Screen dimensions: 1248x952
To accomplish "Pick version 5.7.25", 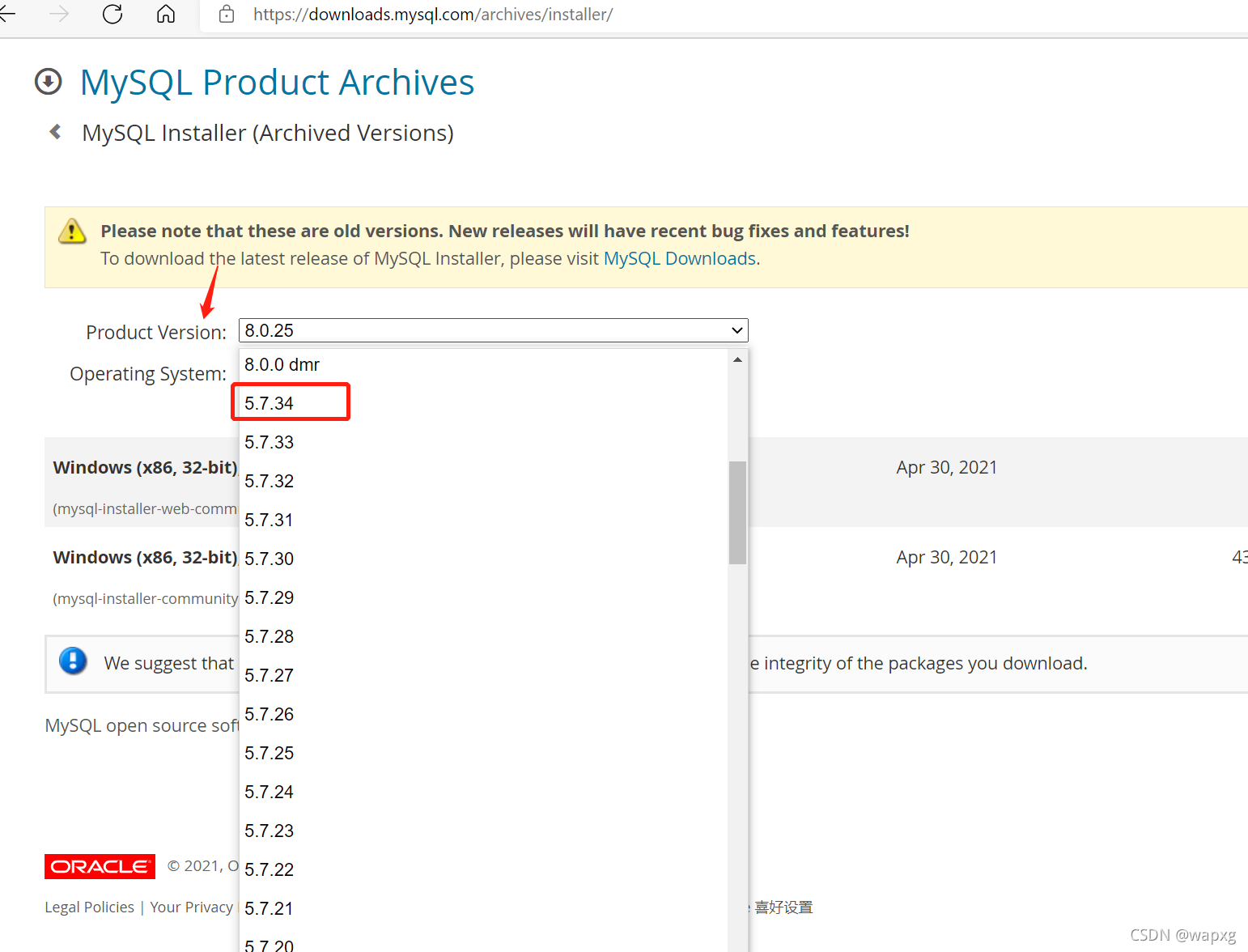I will click(x=484, y=753).
